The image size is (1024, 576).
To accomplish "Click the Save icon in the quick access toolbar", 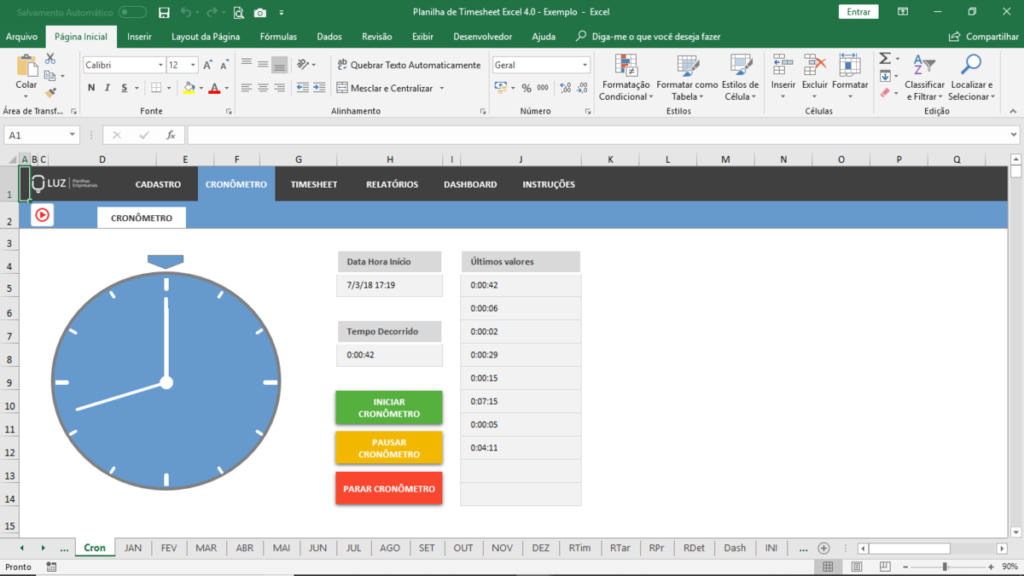I will [x=164, y=12].
